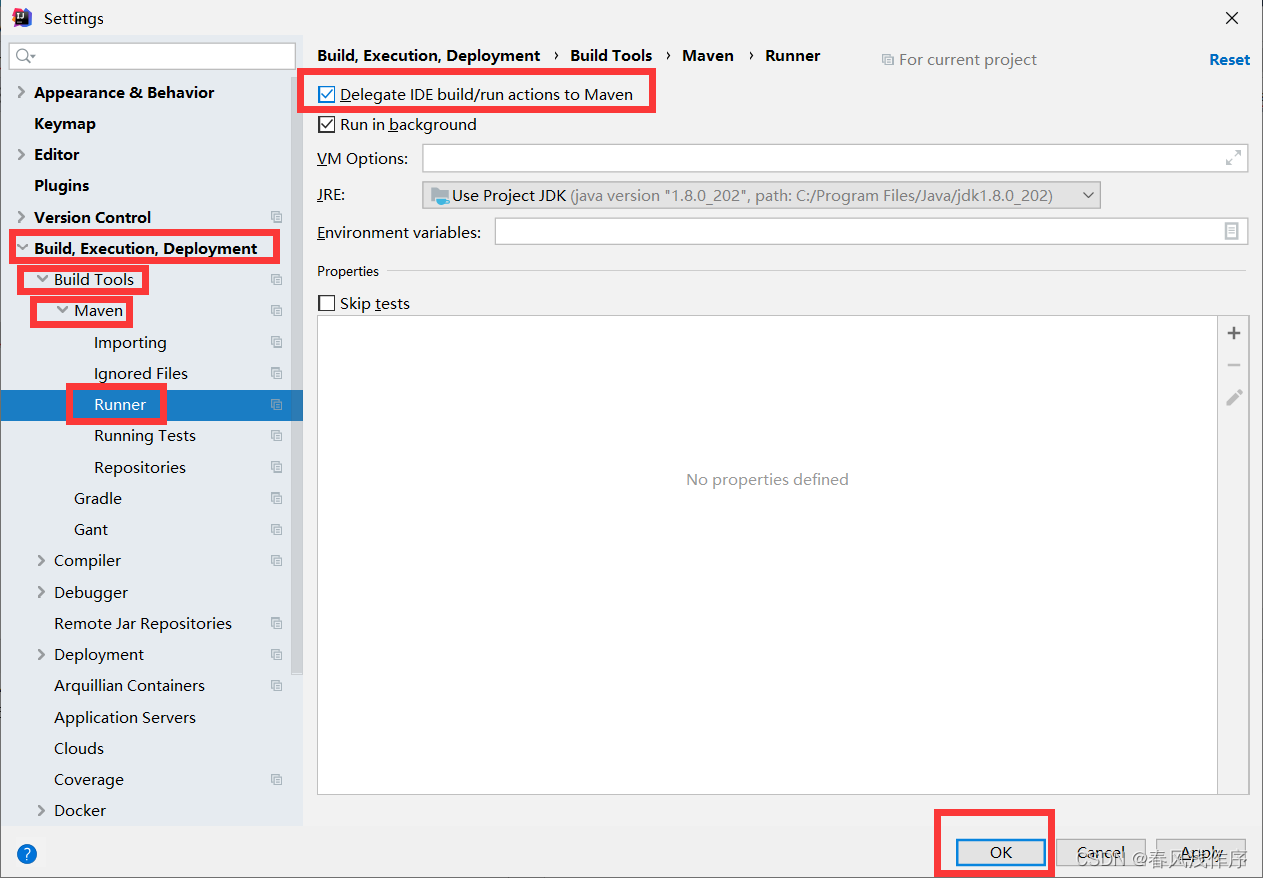This screenshot has width=1263, height=878.
Task: Collapse the Maven node
Action: [x=62, y=310]
